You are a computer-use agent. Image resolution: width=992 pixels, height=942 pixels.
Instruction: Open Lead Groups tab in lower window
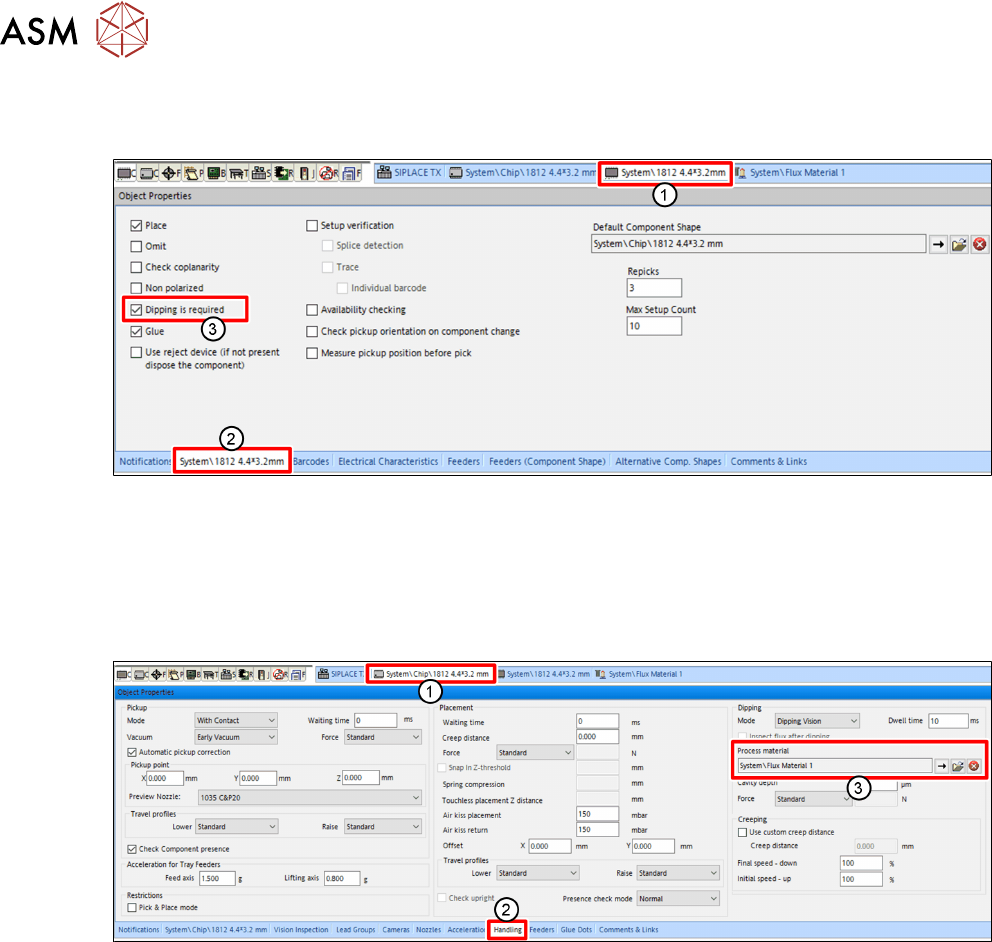pyautogui.click(x=356, y=930)
